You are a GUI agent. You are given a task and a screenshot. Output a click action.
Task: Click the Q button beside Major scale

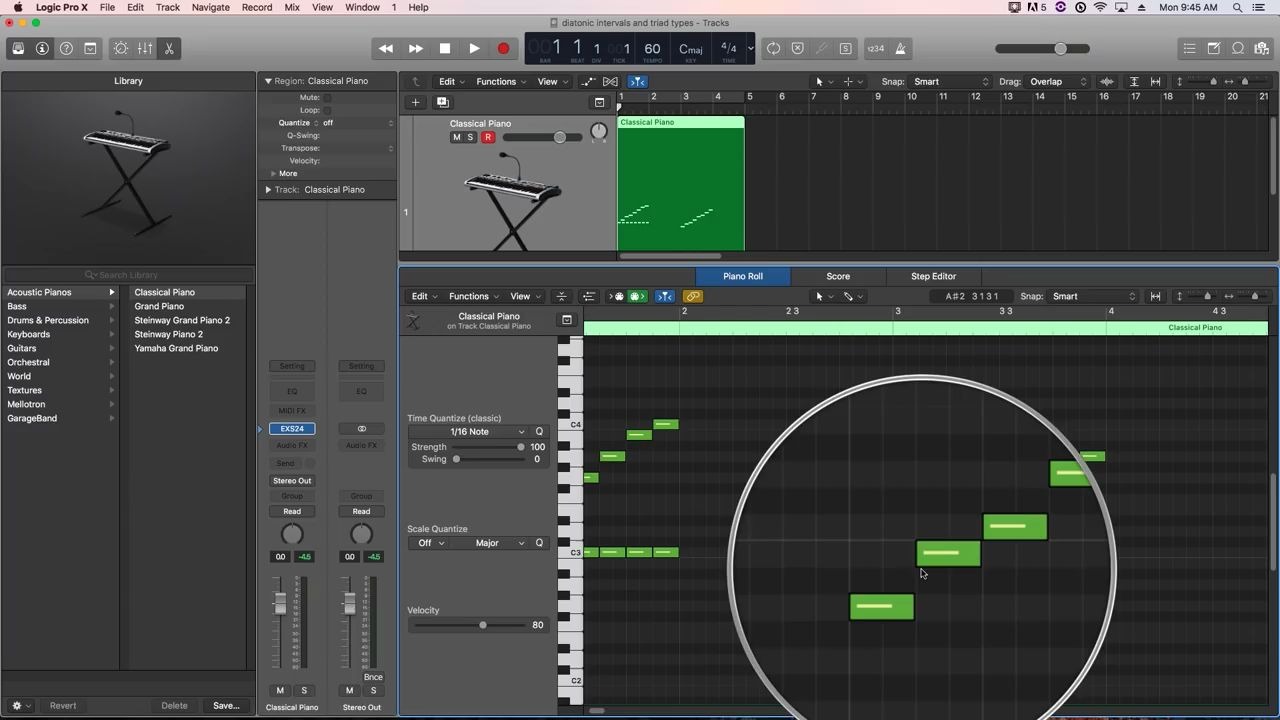click(x=539, y=543)
